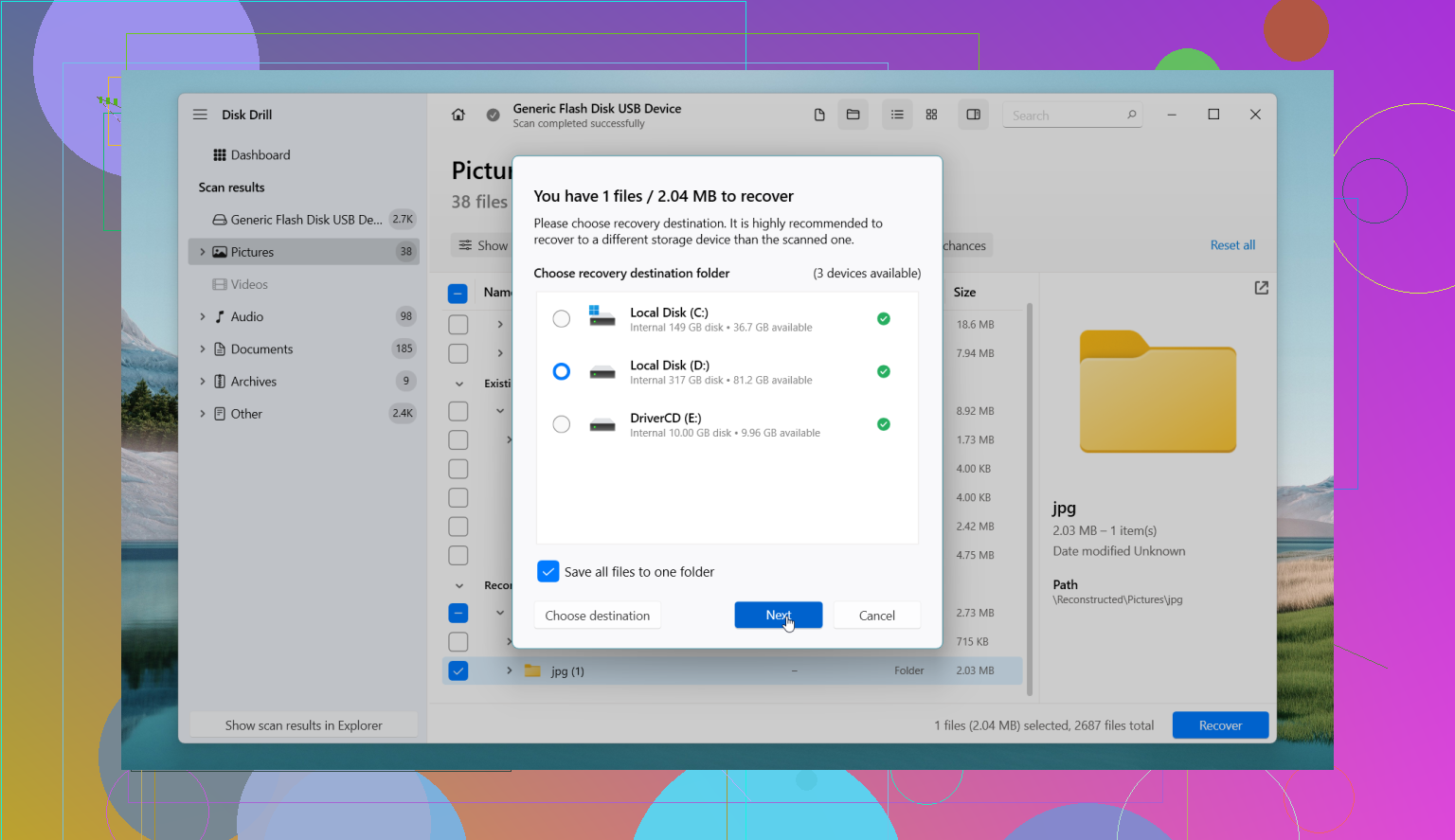Check the checkbox for the 8.92 MB row

pyautogui.click(x=458, y=411)
